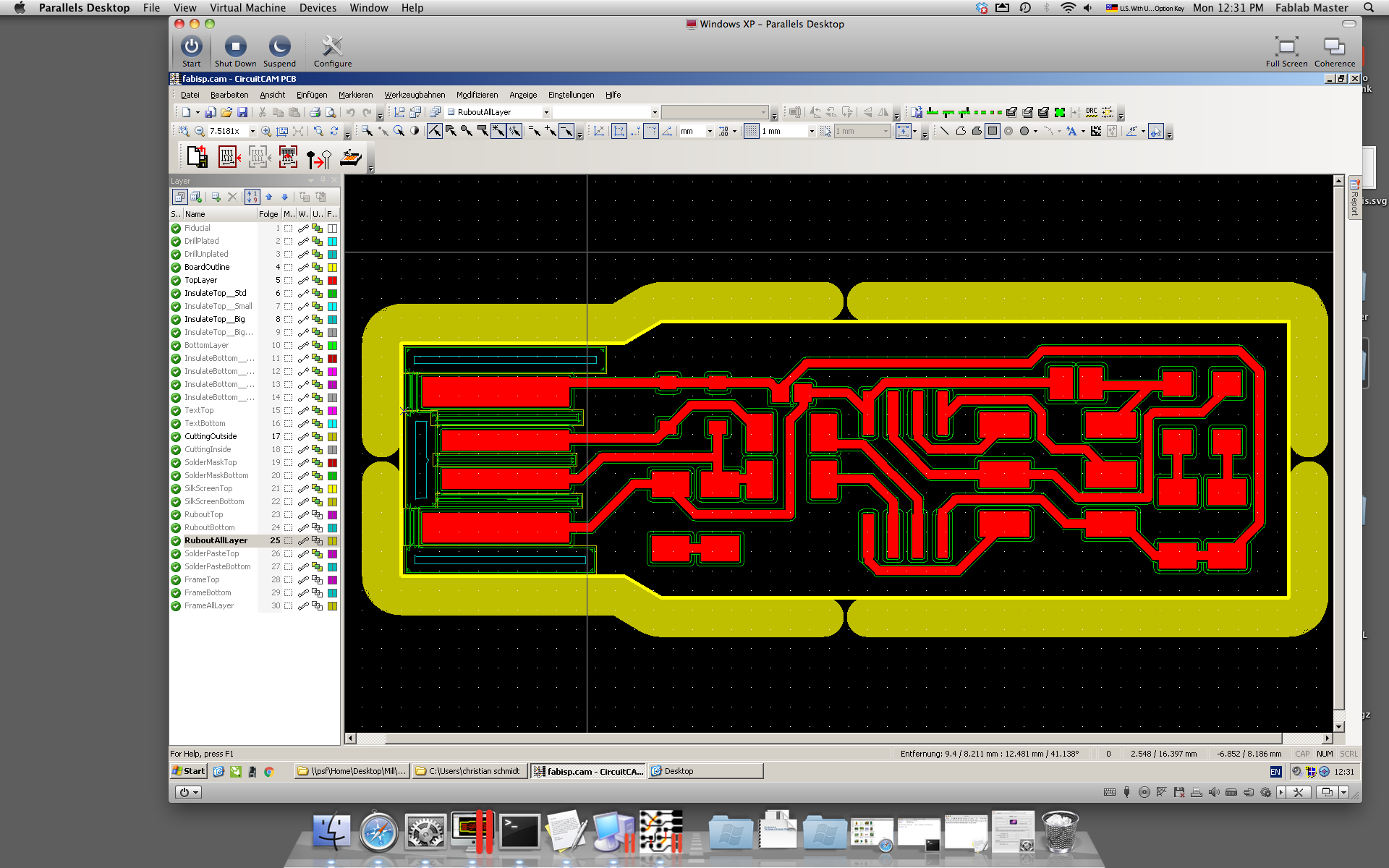Click the Windows Start button
The height and width of the screenshot is (868, 1389).
189,771
